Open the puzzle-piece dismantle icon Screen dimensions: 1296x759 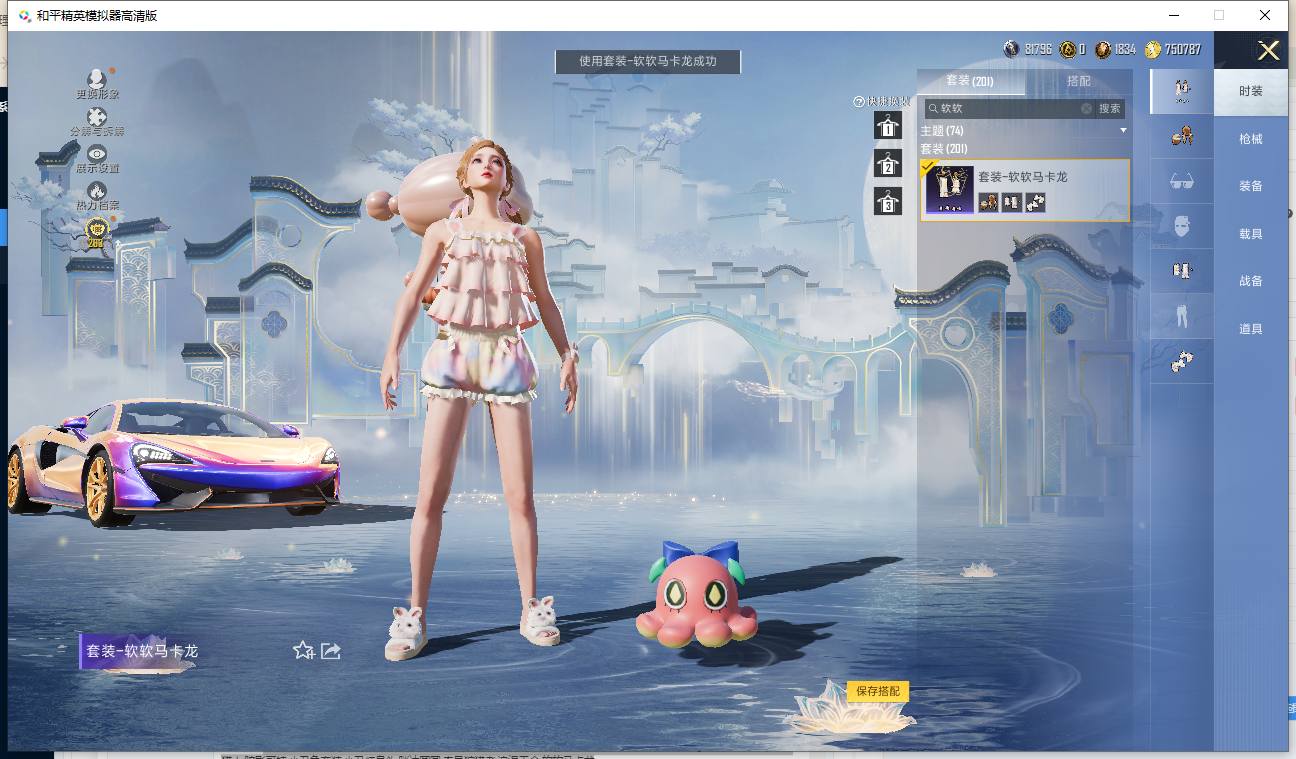(97, 117)
